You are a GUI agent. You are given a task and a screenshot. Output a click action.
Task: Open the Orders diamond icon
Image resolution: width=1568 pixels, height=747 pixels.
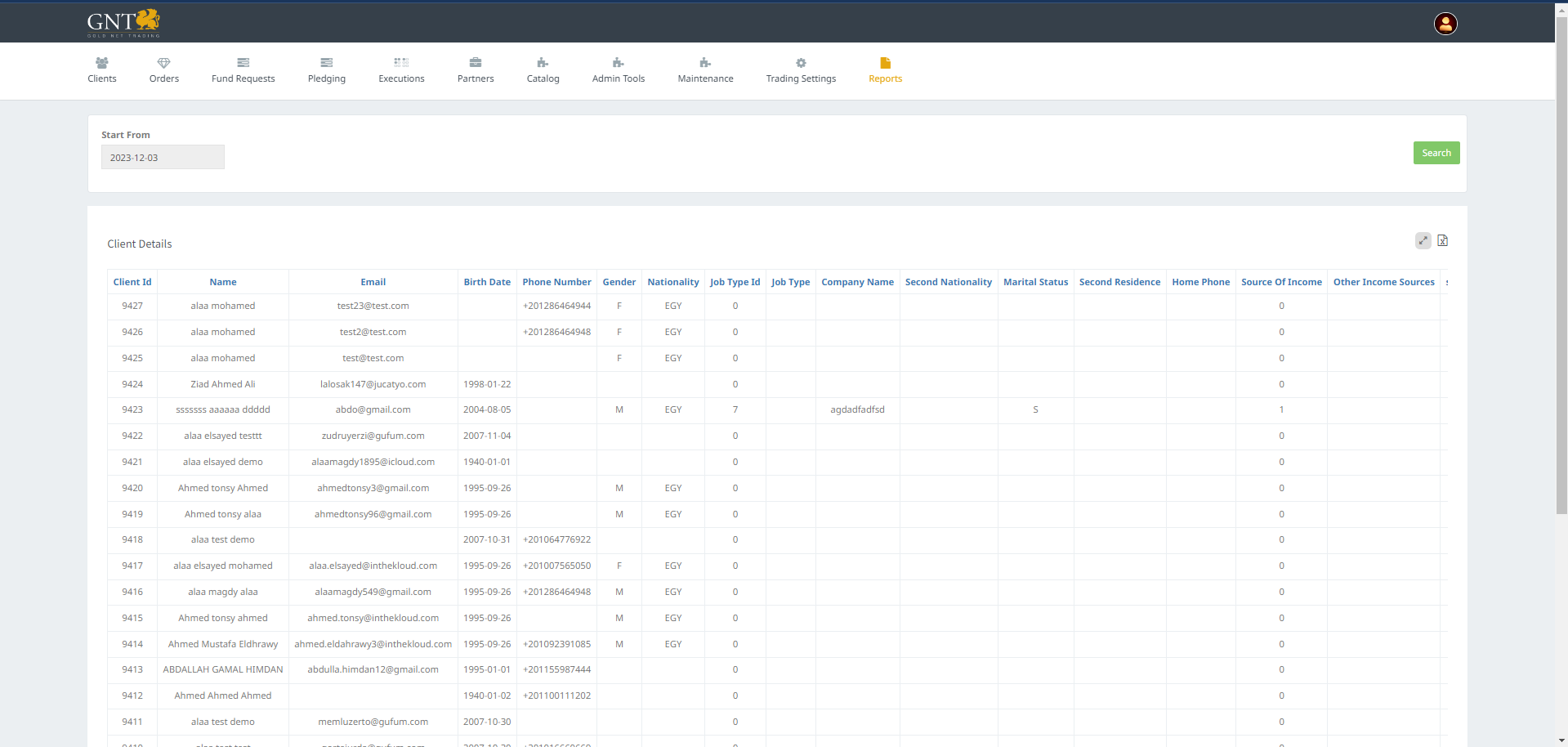(x=163, y=63)
